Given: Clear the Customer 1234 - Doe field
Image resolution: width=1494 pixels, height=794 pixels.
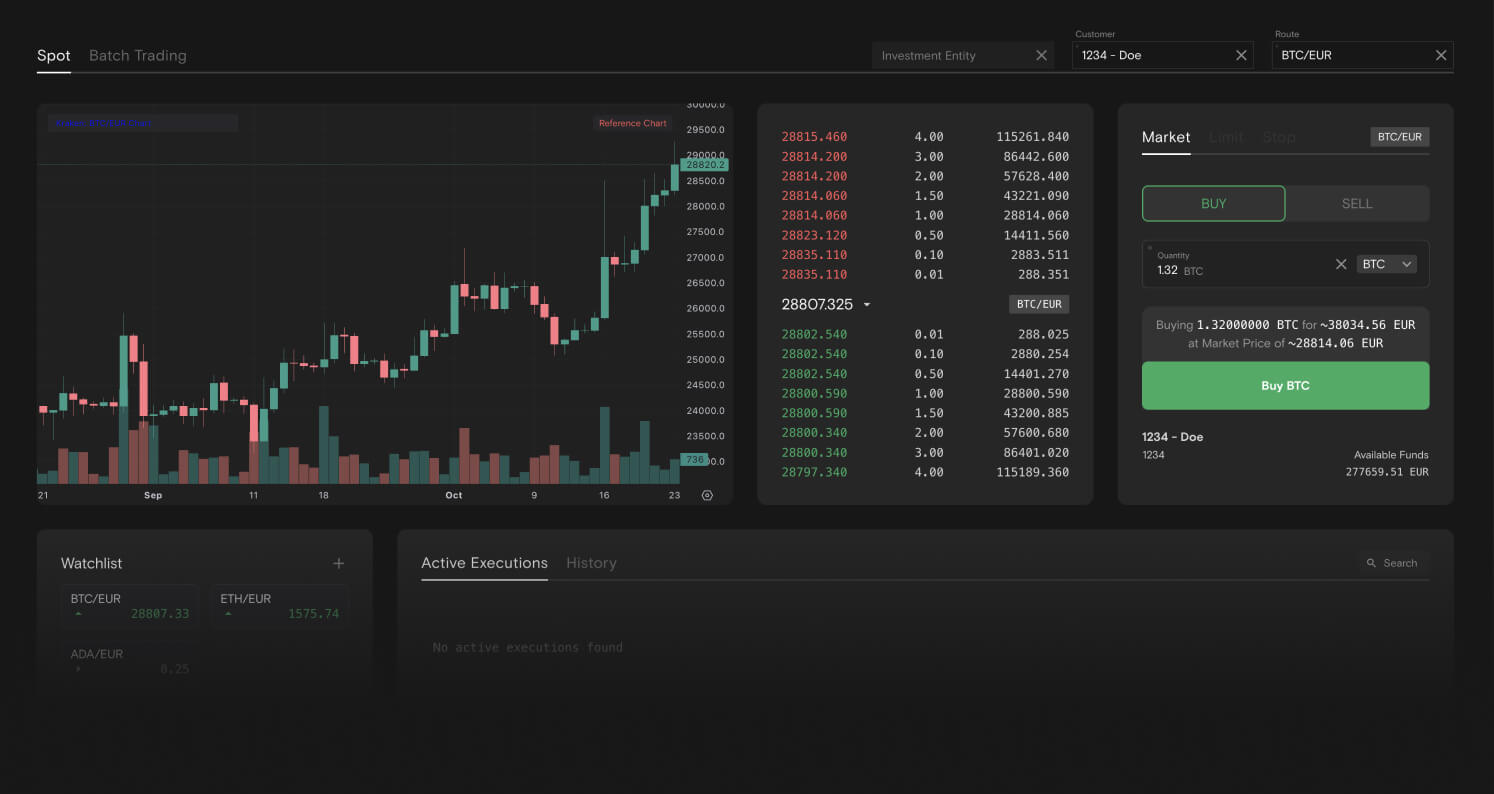Looking at the screenshot, I should point(1241,56).
